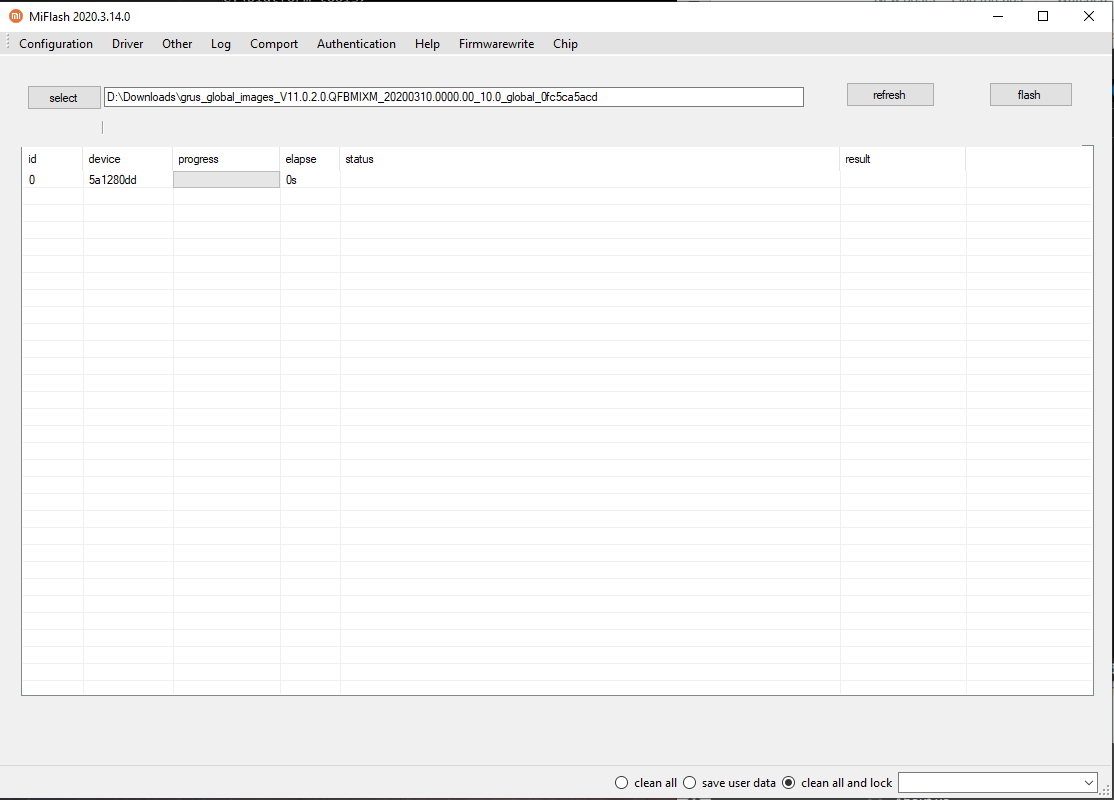Open the Configuration menu
This screenshot has height=800, width=1114.
(55, 44)
